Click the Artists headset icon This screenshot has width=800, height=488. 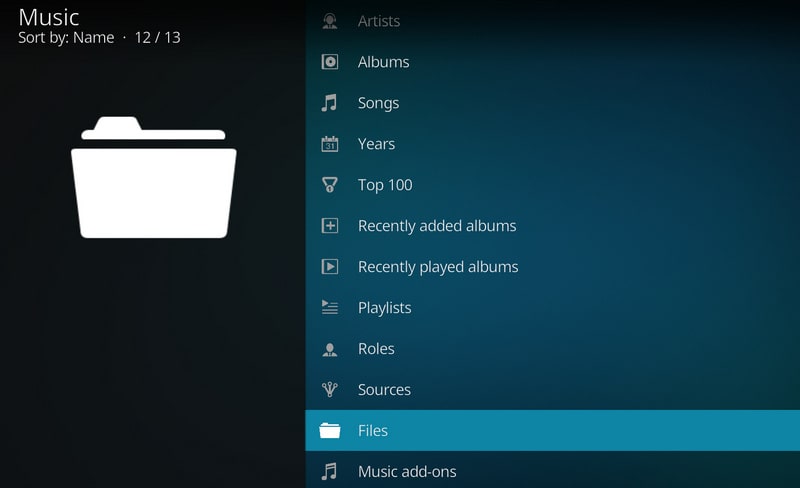pyautogui.click(x=330, y=21)
